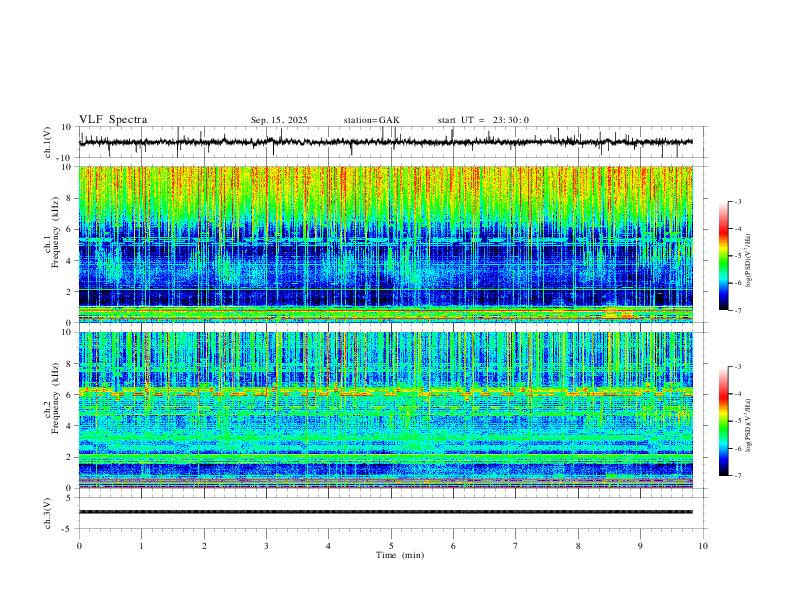Click the '-3' label on ch.1 colorbar
The width and height of the screenshot is (792, 612).
tap(737, 201)
